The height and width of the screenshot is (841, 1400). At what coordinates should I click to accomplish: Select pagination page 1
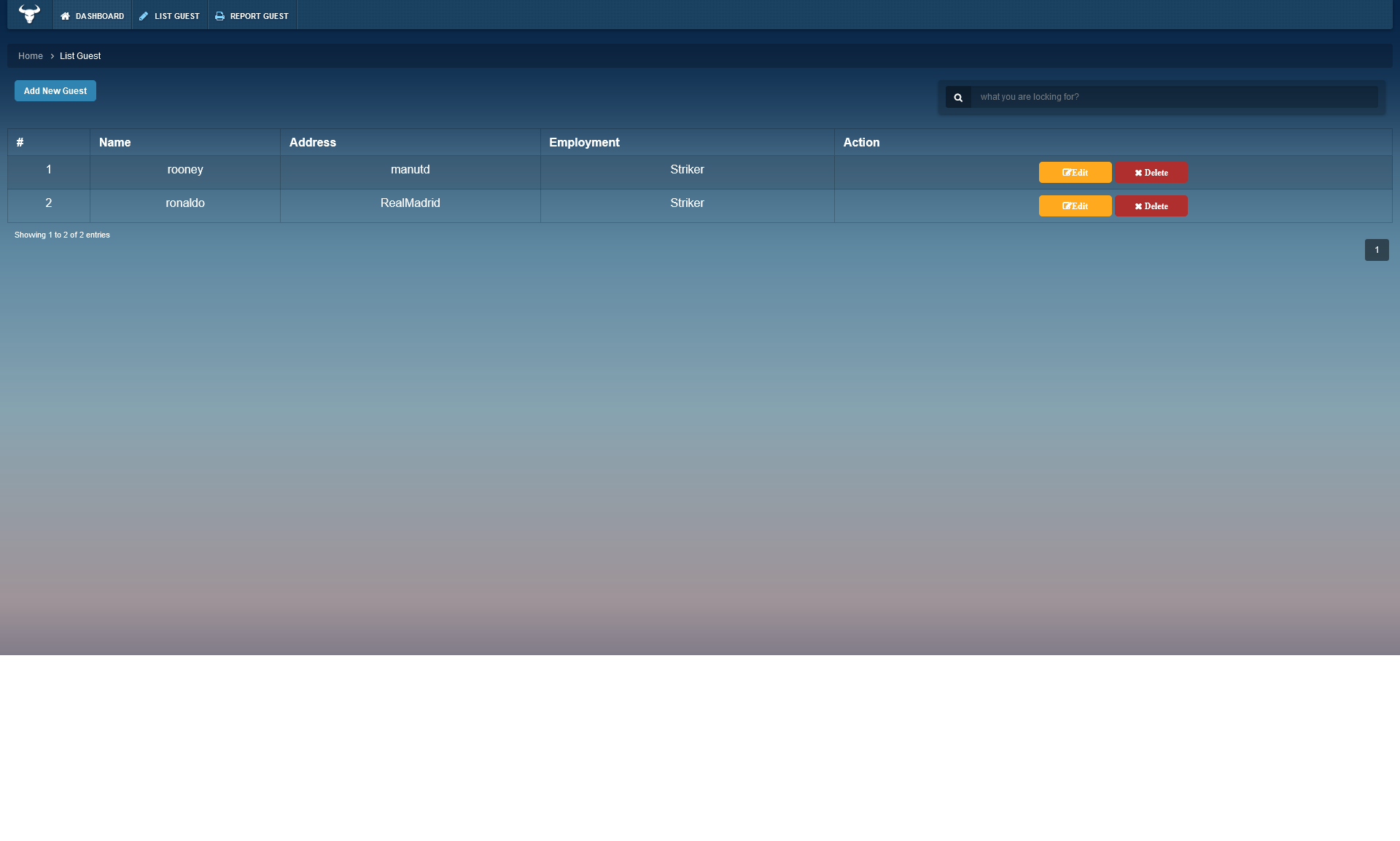coord(1377,250)
